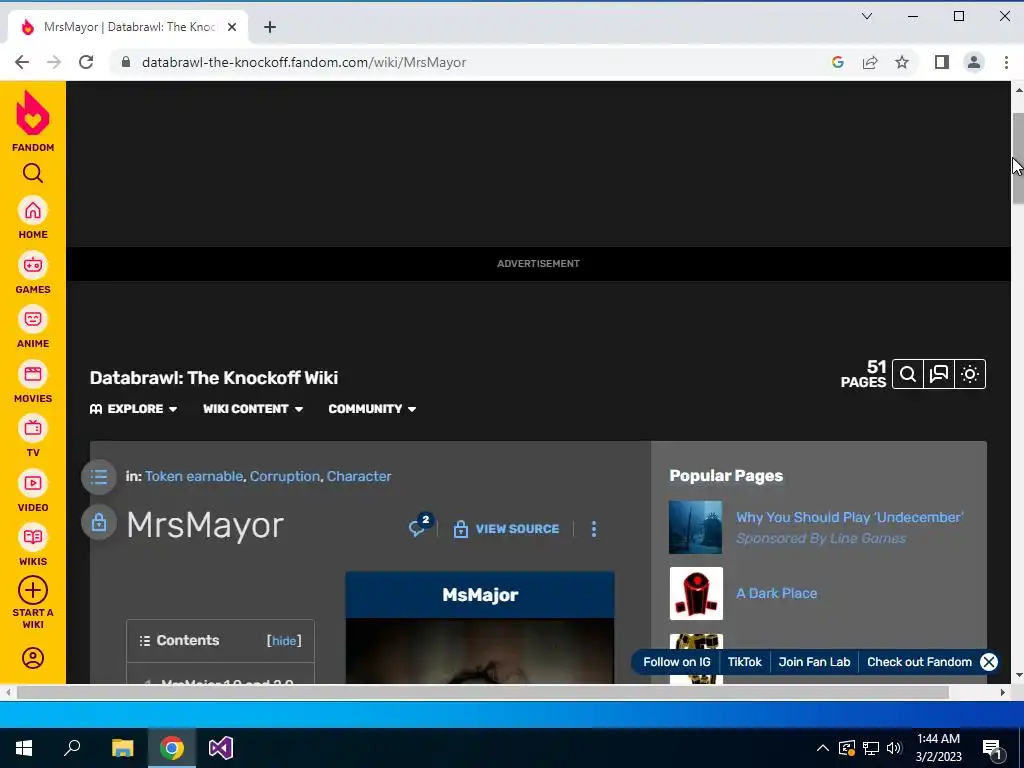Click Follow on IG link
The width and height of the screenshot is (1024, 768).
coord(677,662)
